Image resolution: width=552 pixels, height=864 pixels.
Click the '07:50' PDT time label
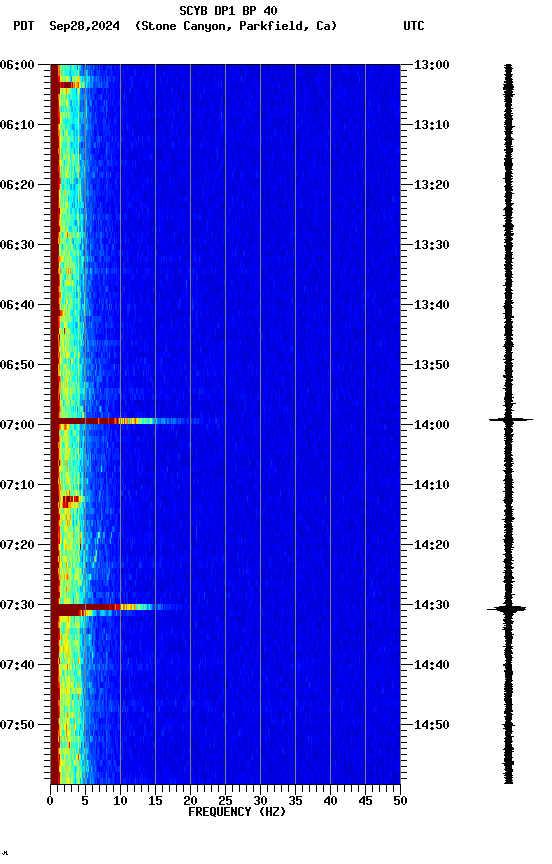[x=17, y=725]
